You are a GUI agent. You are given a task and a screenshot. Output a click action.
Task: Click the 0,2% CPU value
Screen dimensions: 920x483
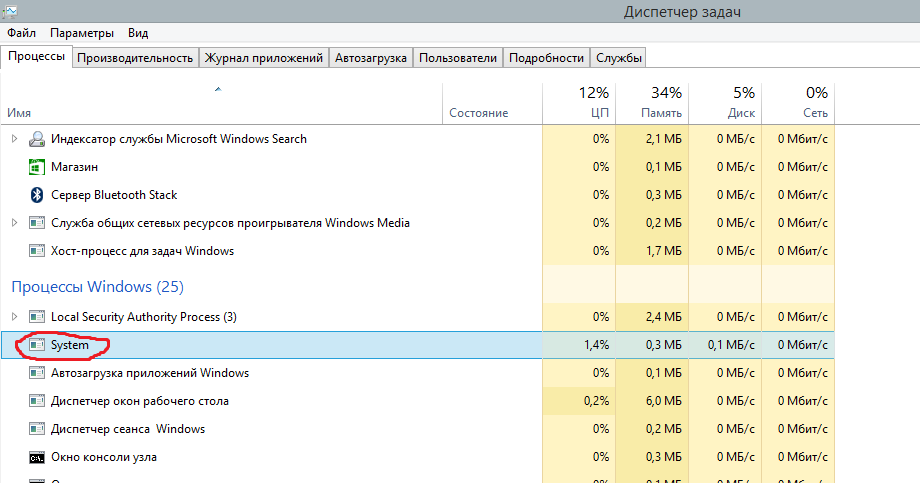596,401
